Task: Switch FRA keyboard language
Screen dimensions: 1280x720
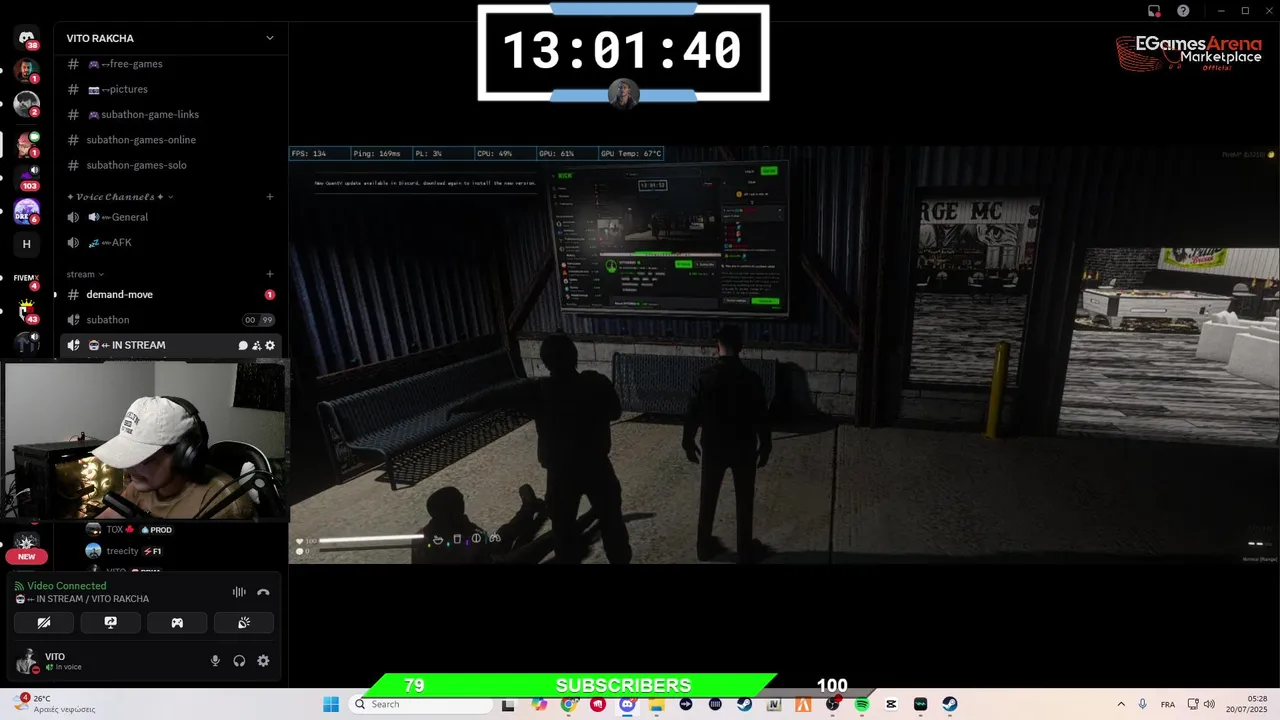Action: pos(1168,704)
